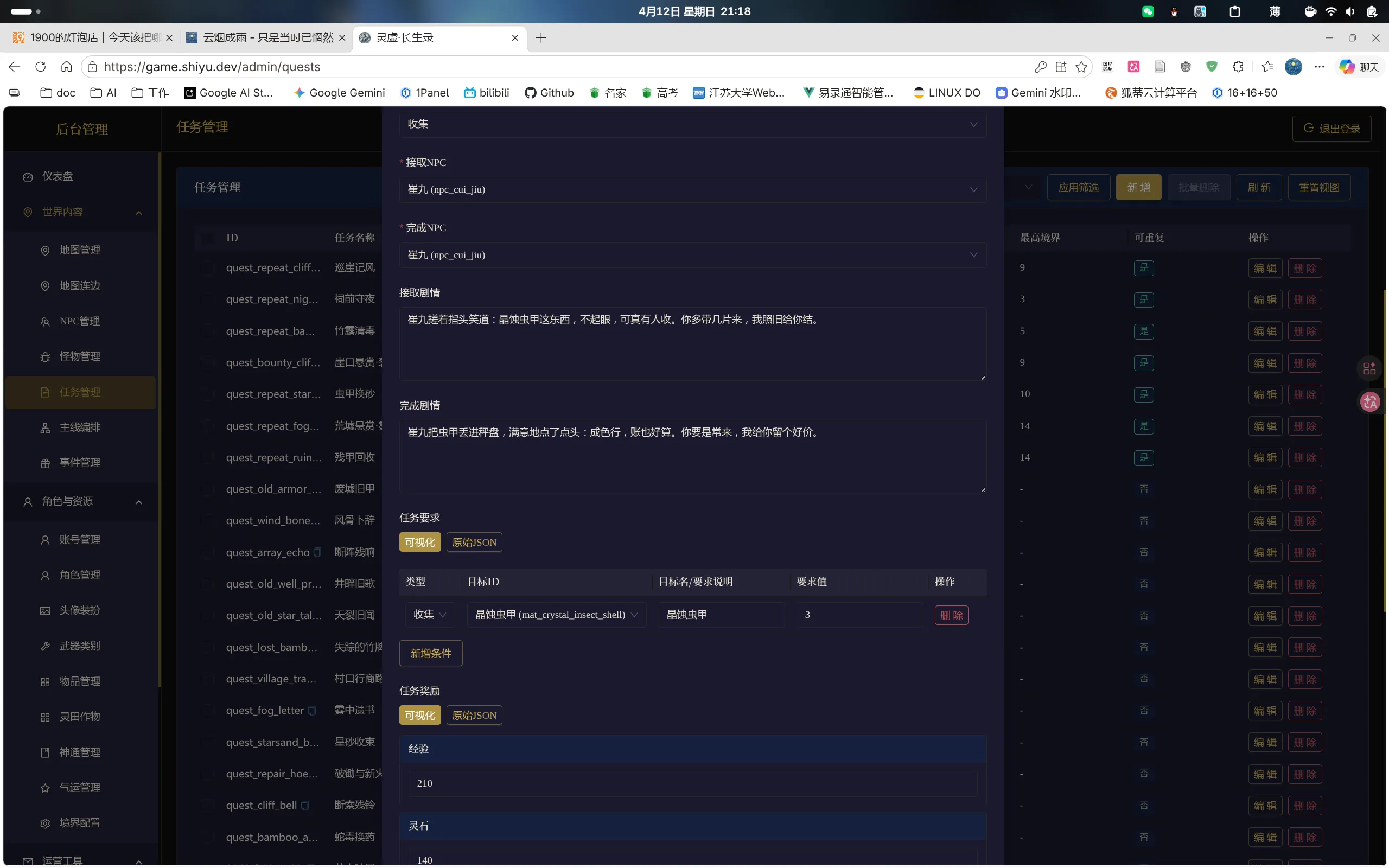Switch task rewards to 原始JSON view

(x=474, y=716)
